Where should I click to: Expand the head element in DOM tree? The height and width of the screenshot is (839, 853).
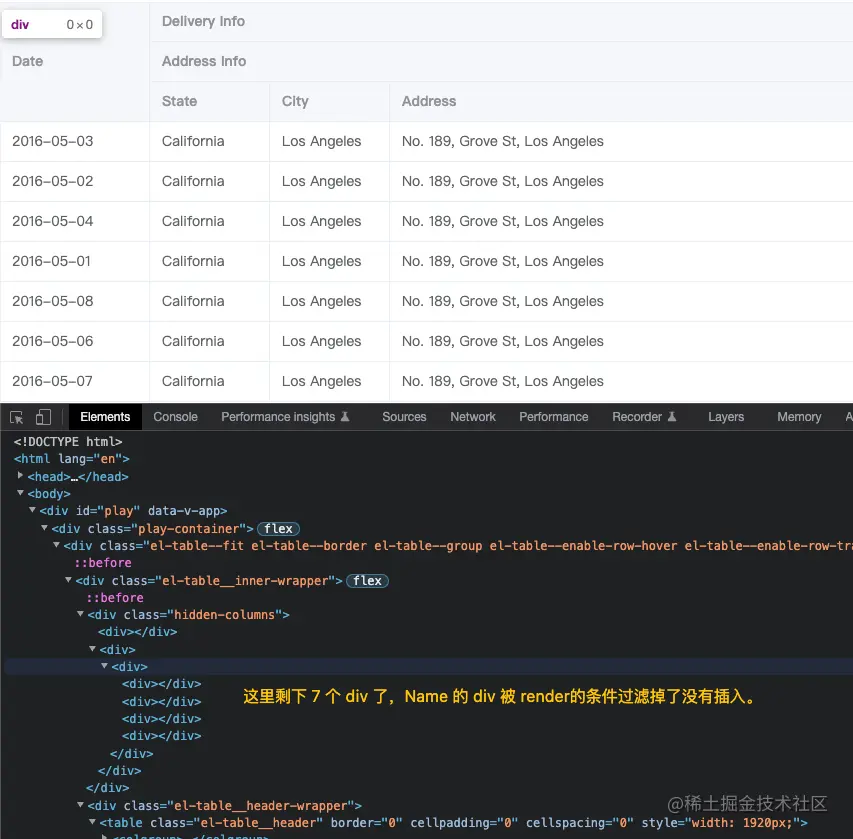(x=20, y=476)
